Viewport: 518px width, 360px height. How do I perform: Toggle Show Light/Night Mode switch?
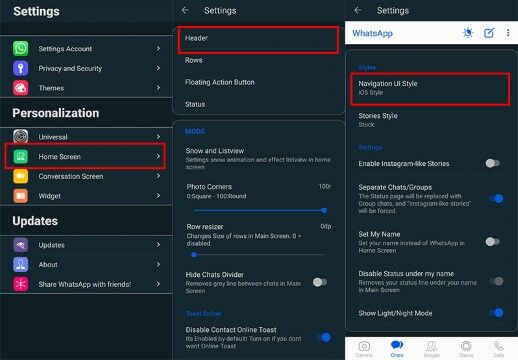point(496,313)
